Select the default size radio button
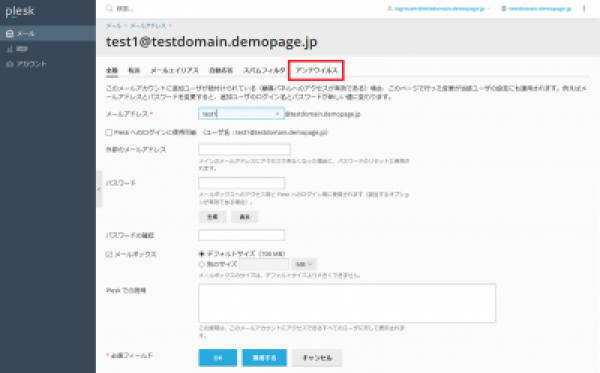The image size is (600, 373). coord(202,254)
